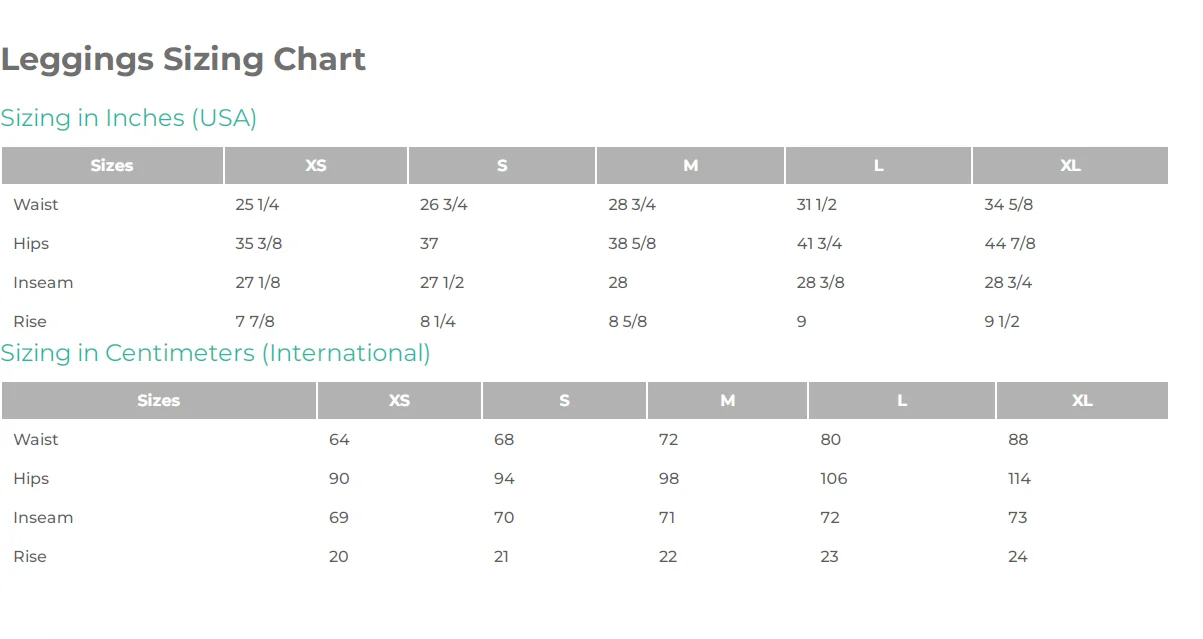
Task: Select the Hips row label in centimeters table
Action: click(x=31, y=478)
